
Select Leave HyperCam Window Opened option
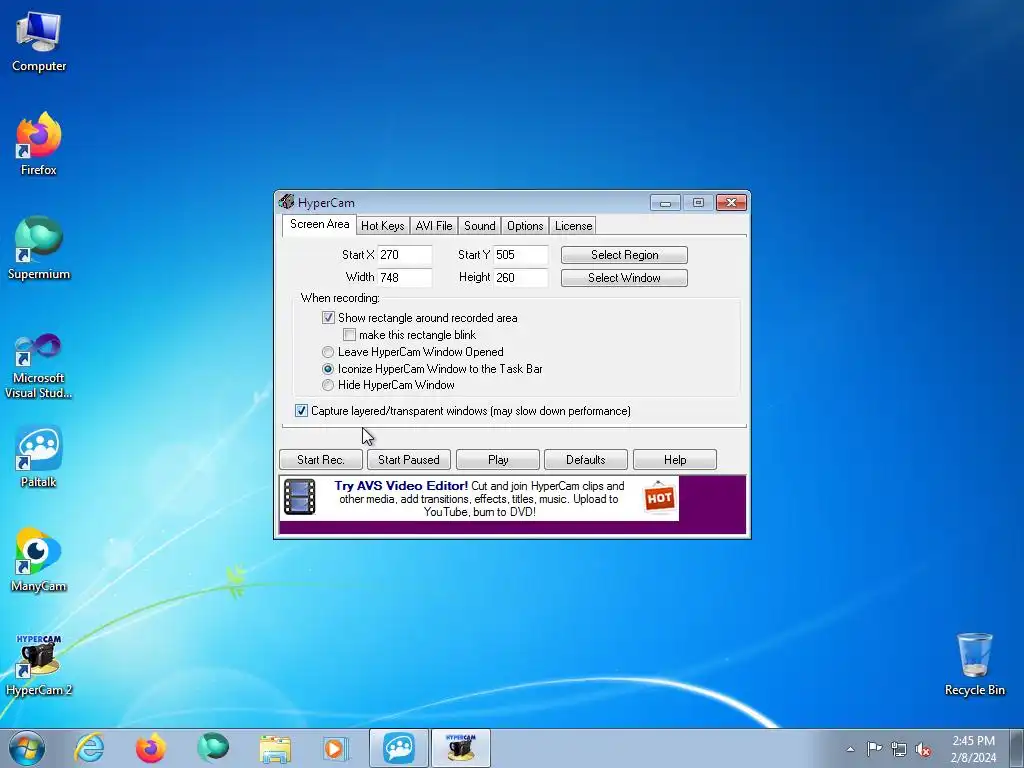328,352
